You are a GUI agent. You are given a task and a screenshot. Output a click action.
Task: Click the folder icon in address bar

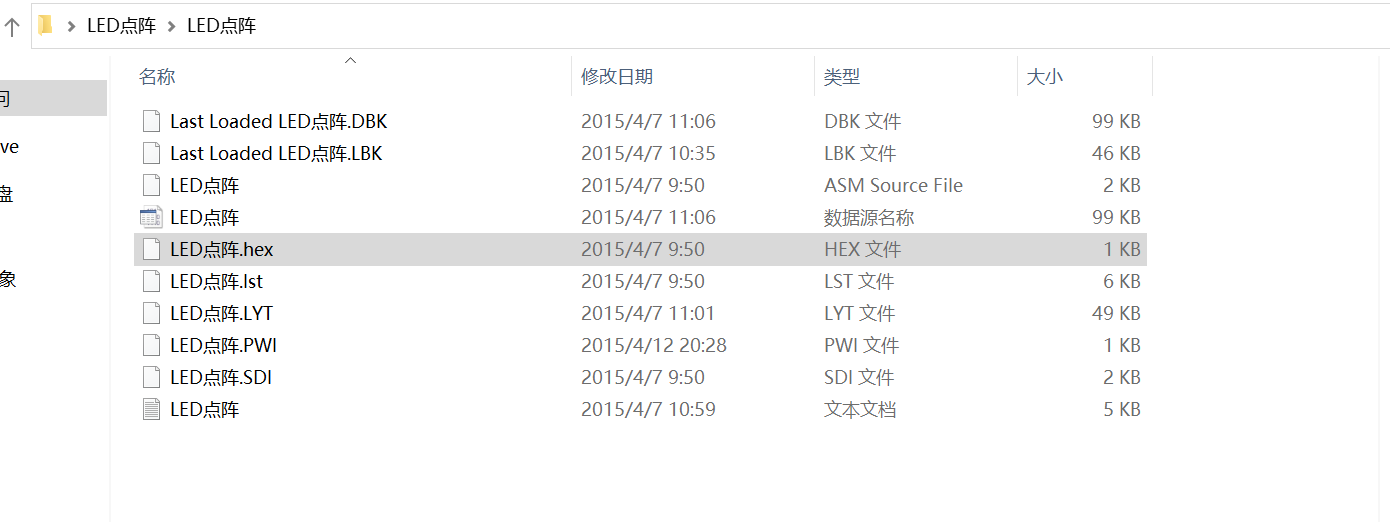[45, 25]
